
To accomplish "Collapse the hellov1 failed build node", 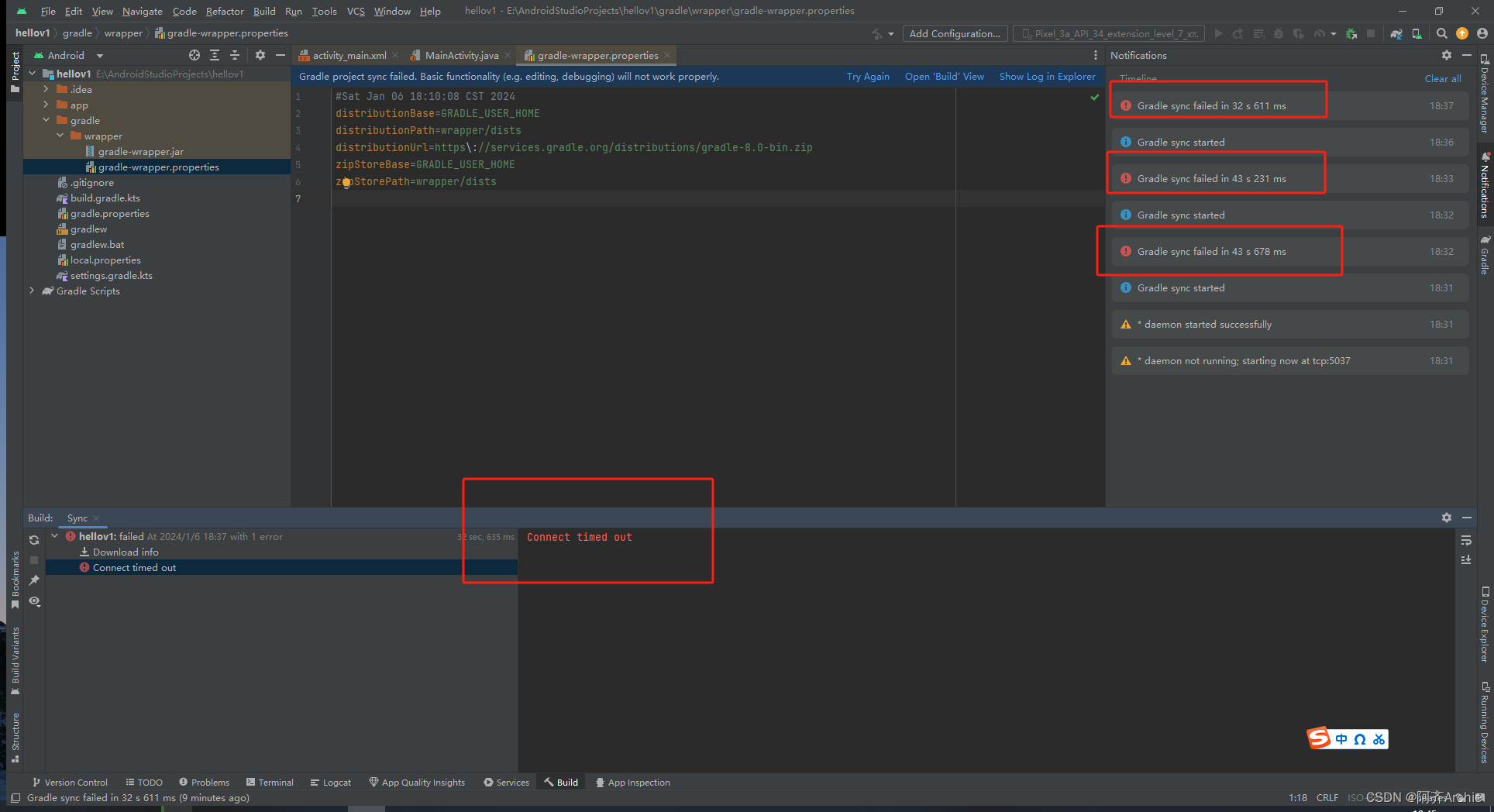I will (55, 536).
